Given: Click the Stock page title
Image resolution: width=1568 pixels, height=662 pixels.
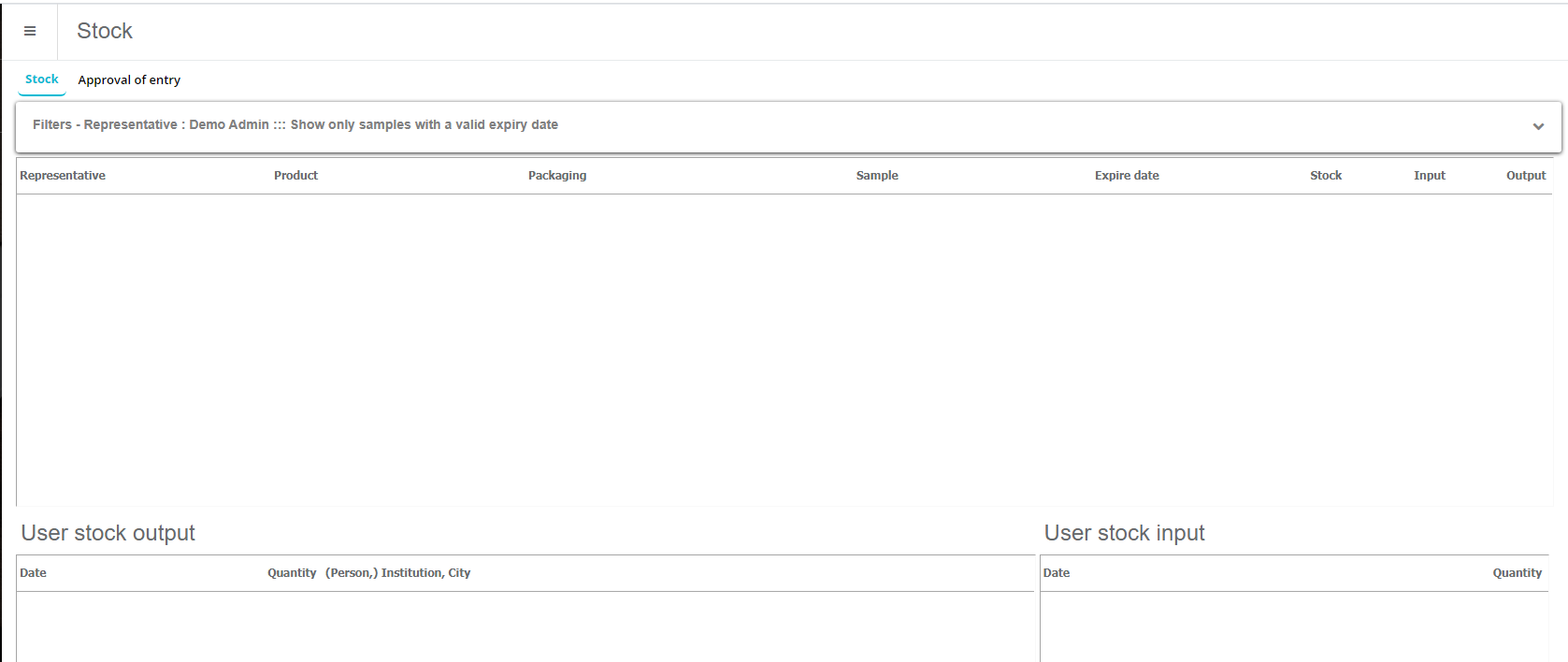Looking at the screenshot, I should pyautogui.click(x=105, y=31).
